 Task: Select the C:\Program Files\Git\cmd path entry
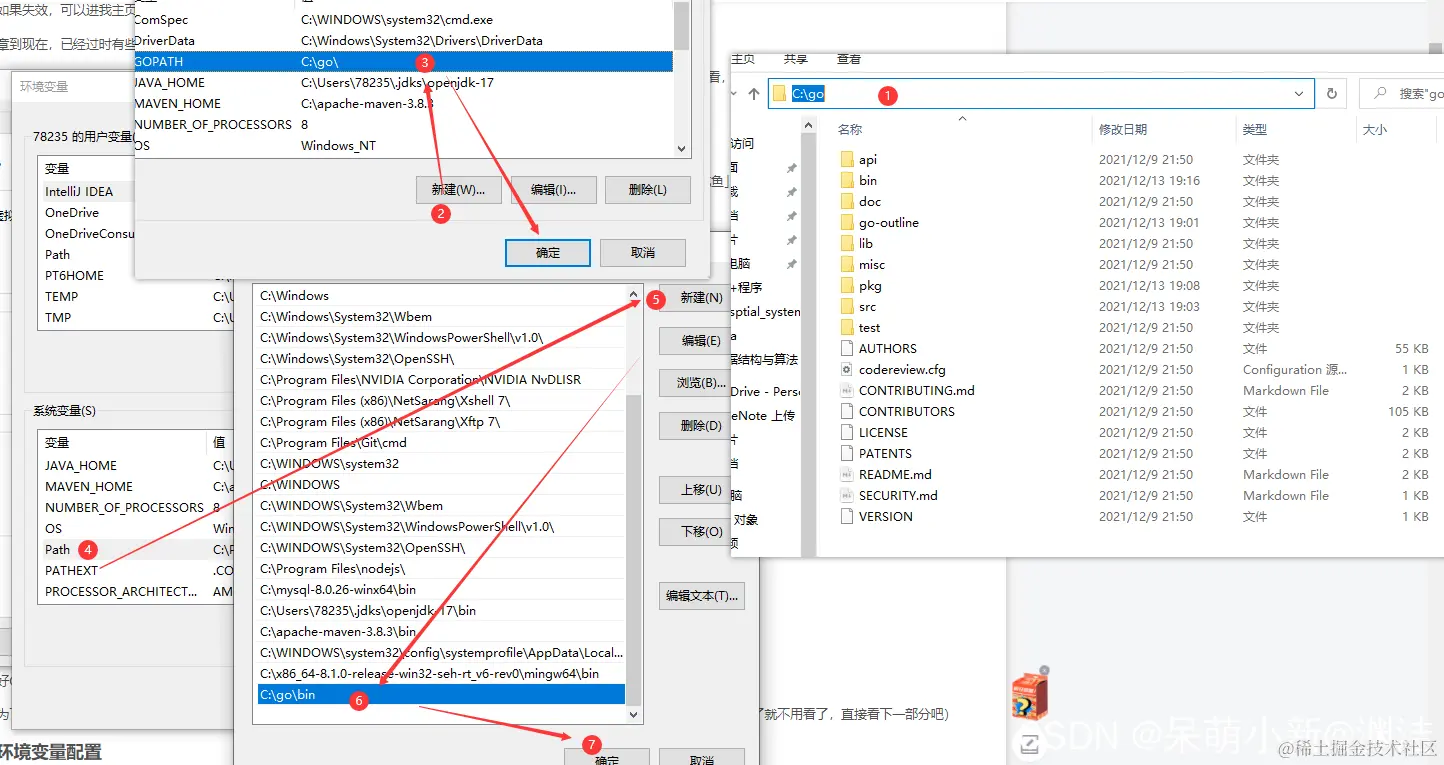click(441, 443)
